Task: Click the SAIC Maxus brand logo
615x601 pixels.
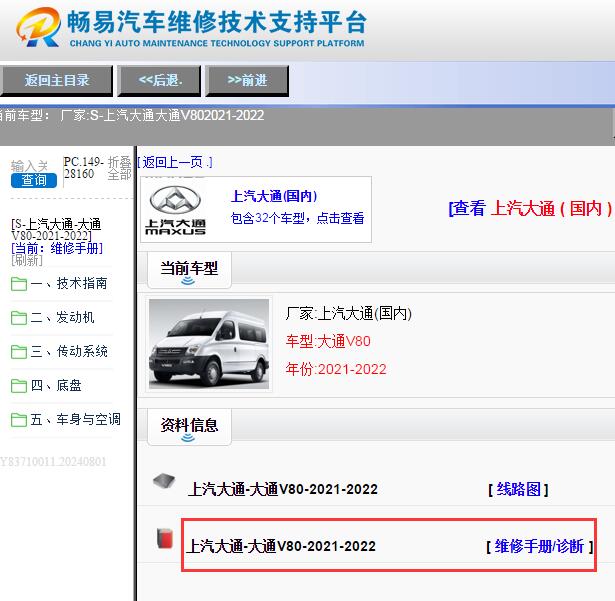Action: point(175,210)
